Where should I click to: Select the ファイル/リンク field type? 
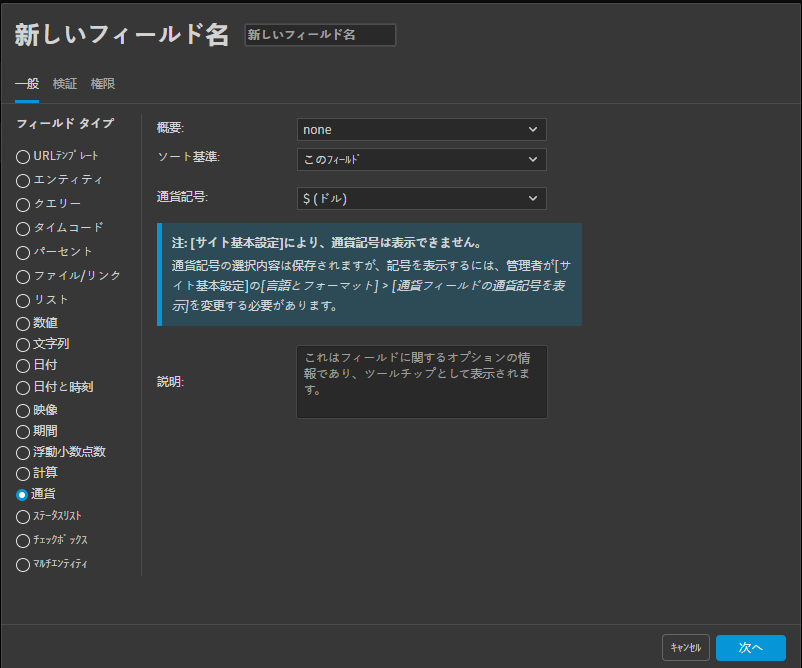coord(21,276)
